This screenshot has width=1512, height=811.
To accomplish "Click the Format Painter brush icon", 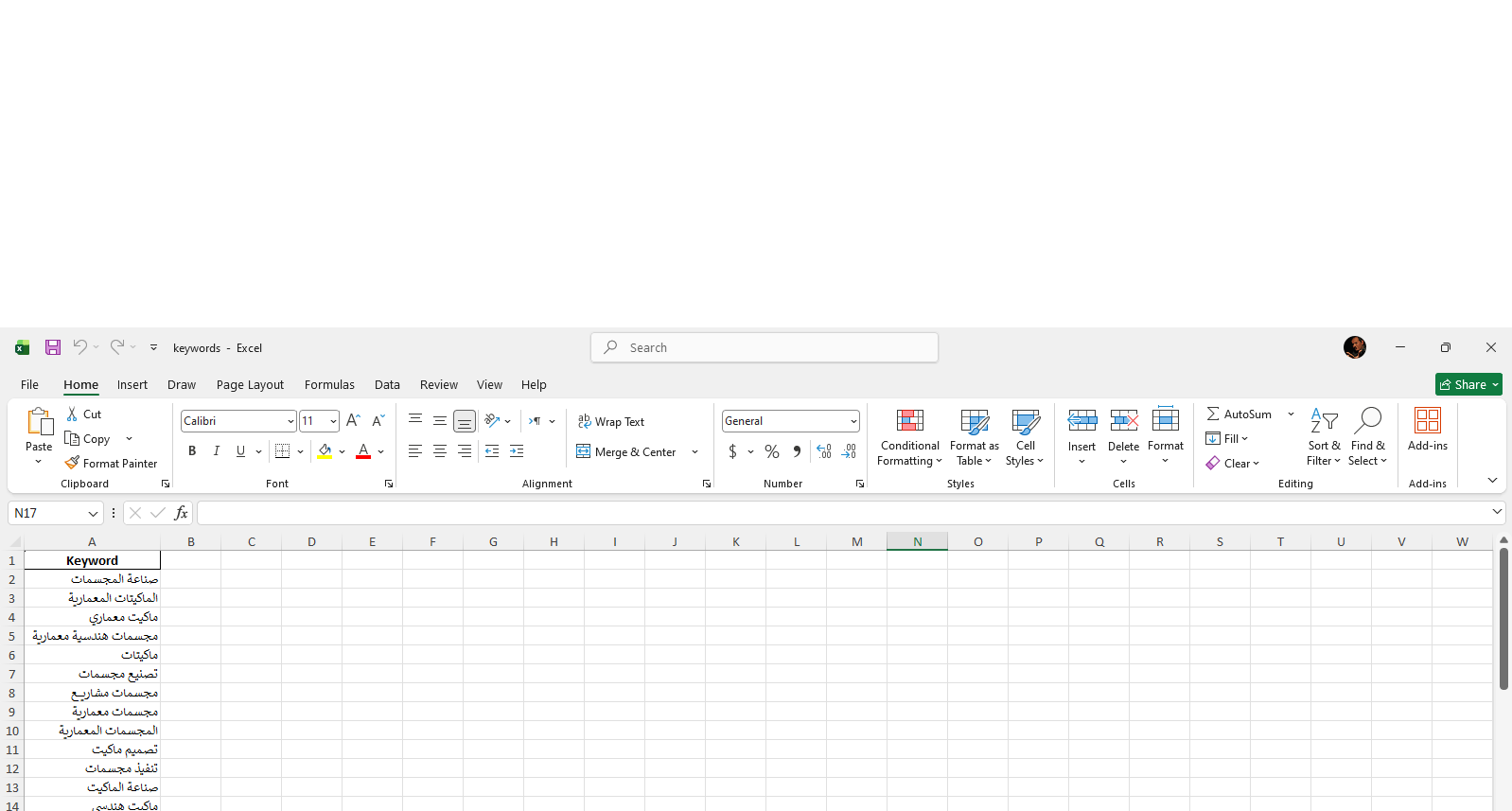I will [x=72, y=463].
